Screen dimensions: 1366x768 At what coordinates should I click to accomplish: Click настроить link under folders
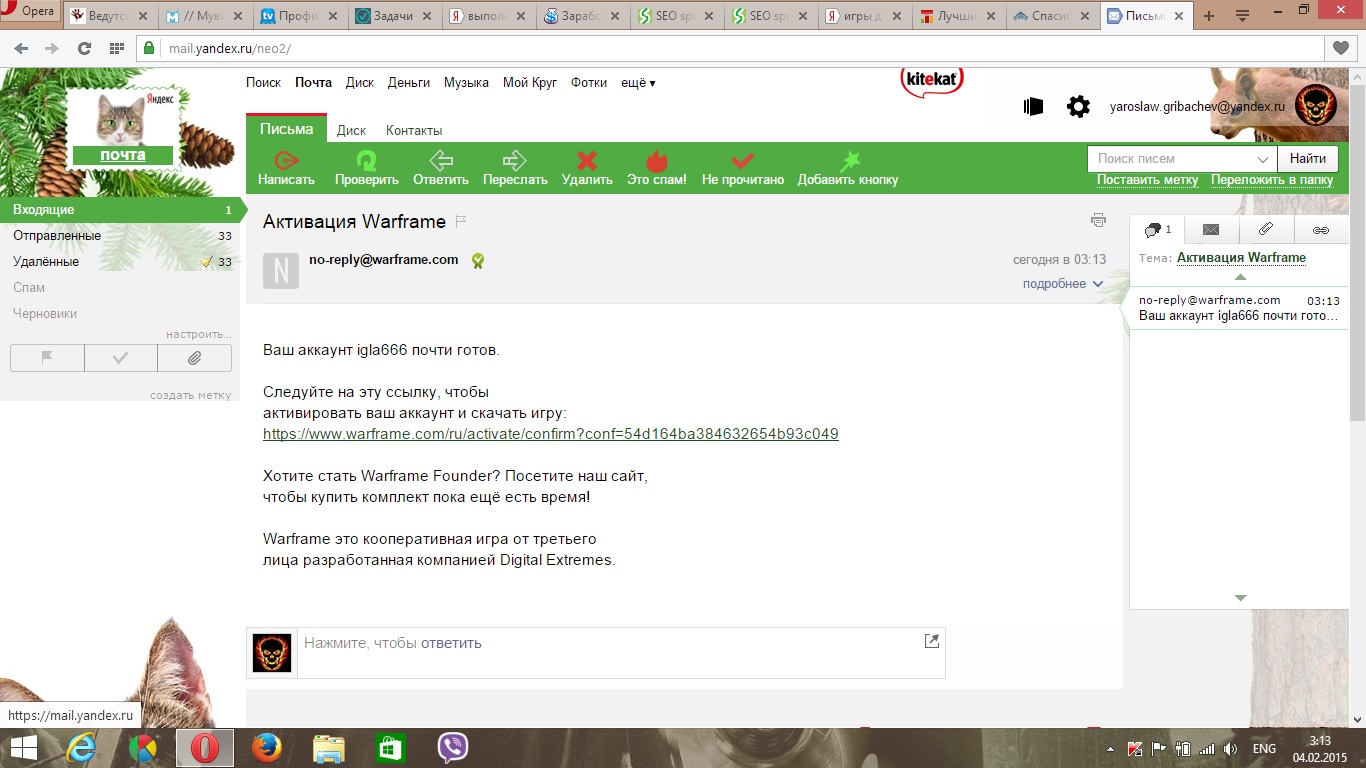coord(198,334)
